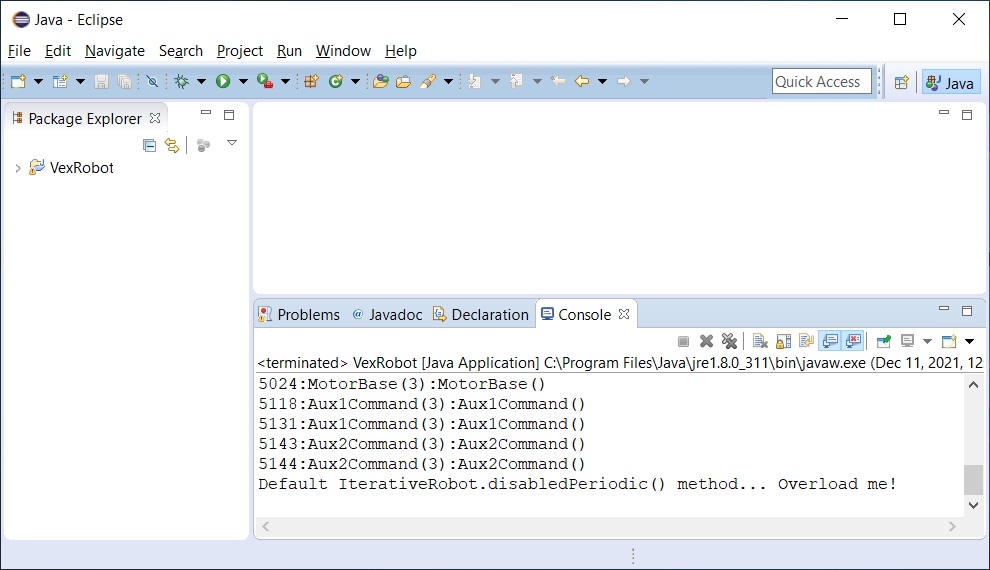Expand the VexRobot project tree node
Screen dimensions: 990x570
(18, 168)
